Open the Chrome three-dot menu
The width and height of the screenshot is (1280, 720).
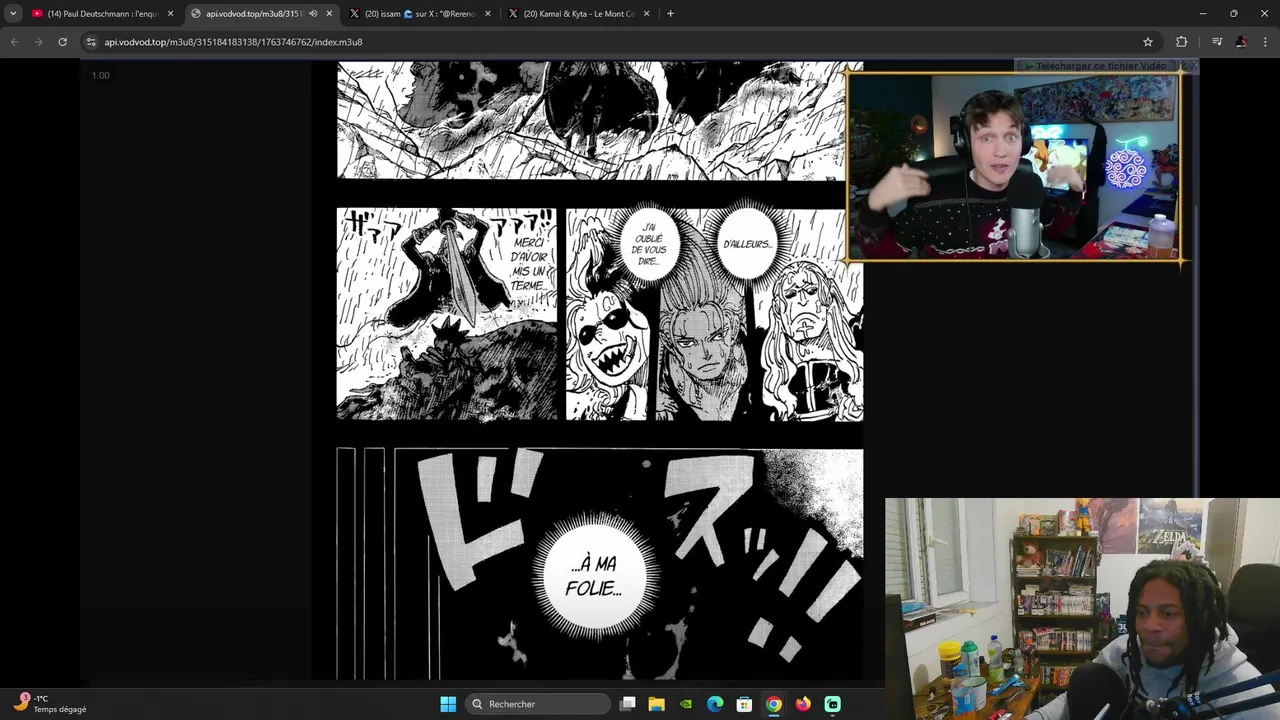1266,42
